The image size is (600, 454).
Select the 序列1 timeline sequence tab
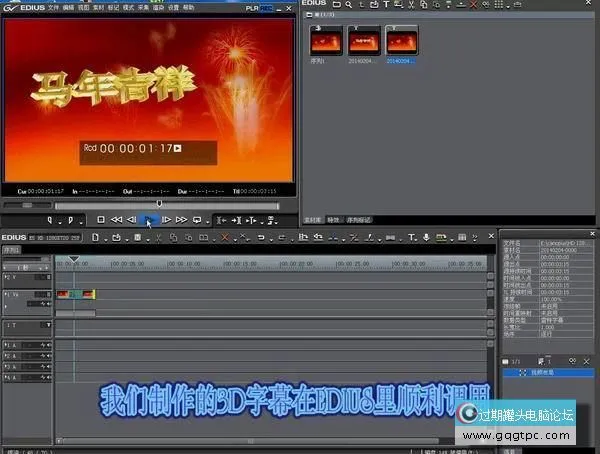pos(11,250)
